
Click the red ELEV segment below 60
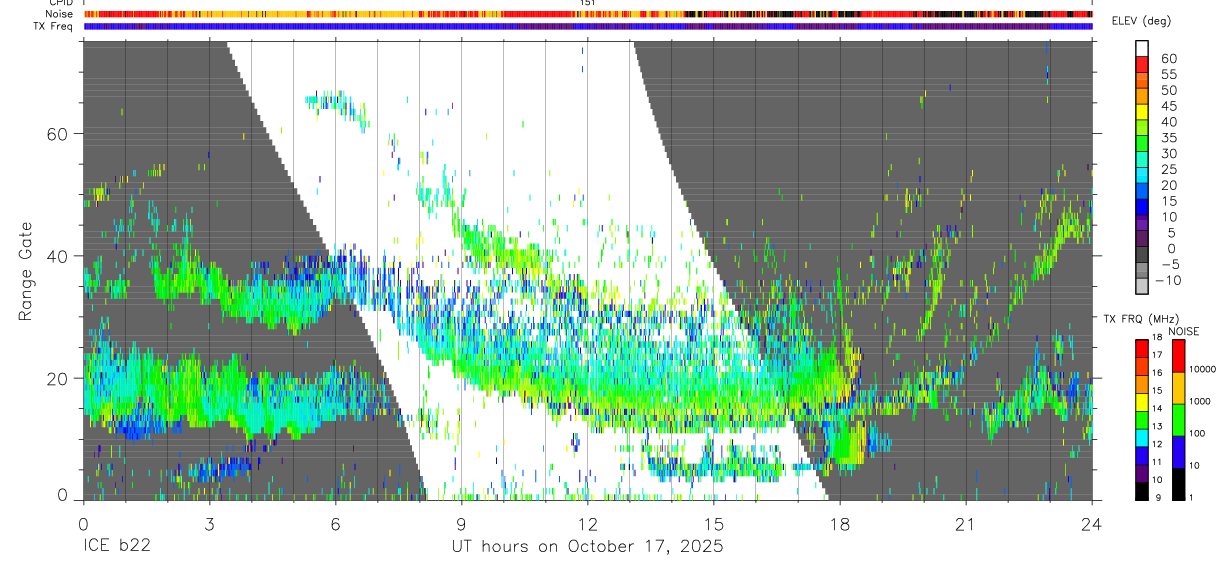point(1142,64)
